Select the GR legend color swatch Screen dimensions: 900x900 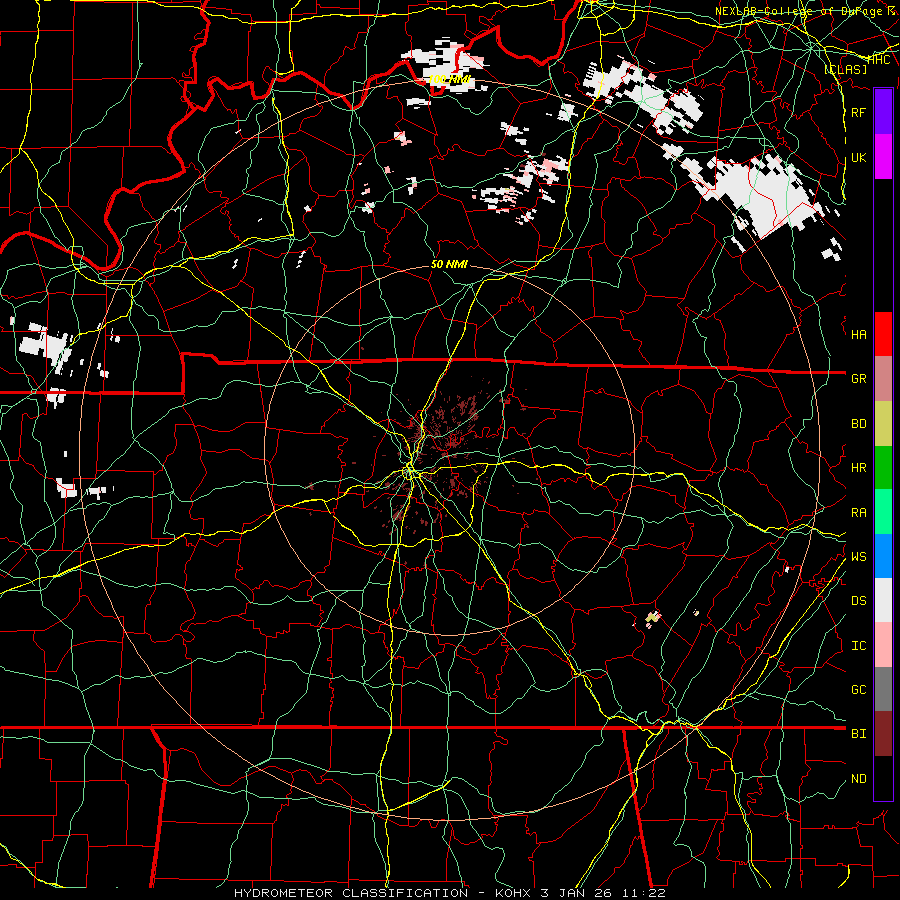(x=883, y=379)
